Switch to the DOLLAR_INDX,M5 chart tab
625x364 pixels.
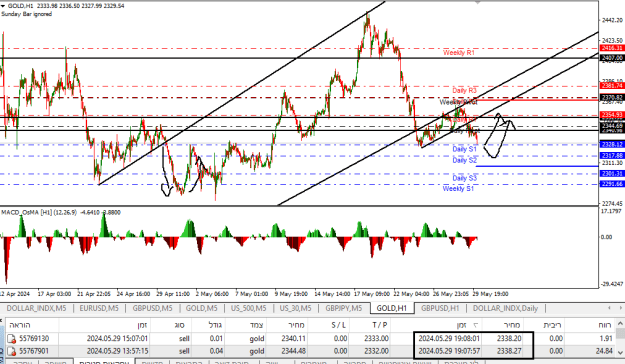[x=36, y=308]
